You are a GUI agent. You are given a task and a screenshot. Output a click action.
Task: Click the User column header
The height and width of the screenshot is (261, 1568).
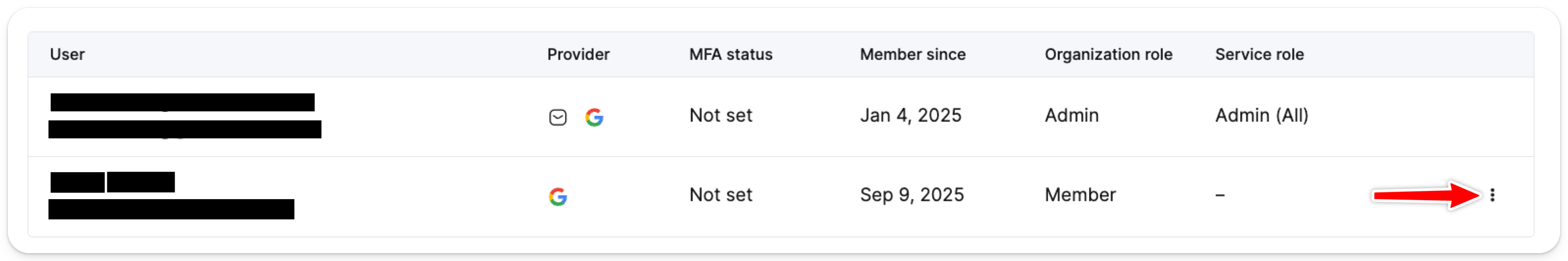coord(67,55)
